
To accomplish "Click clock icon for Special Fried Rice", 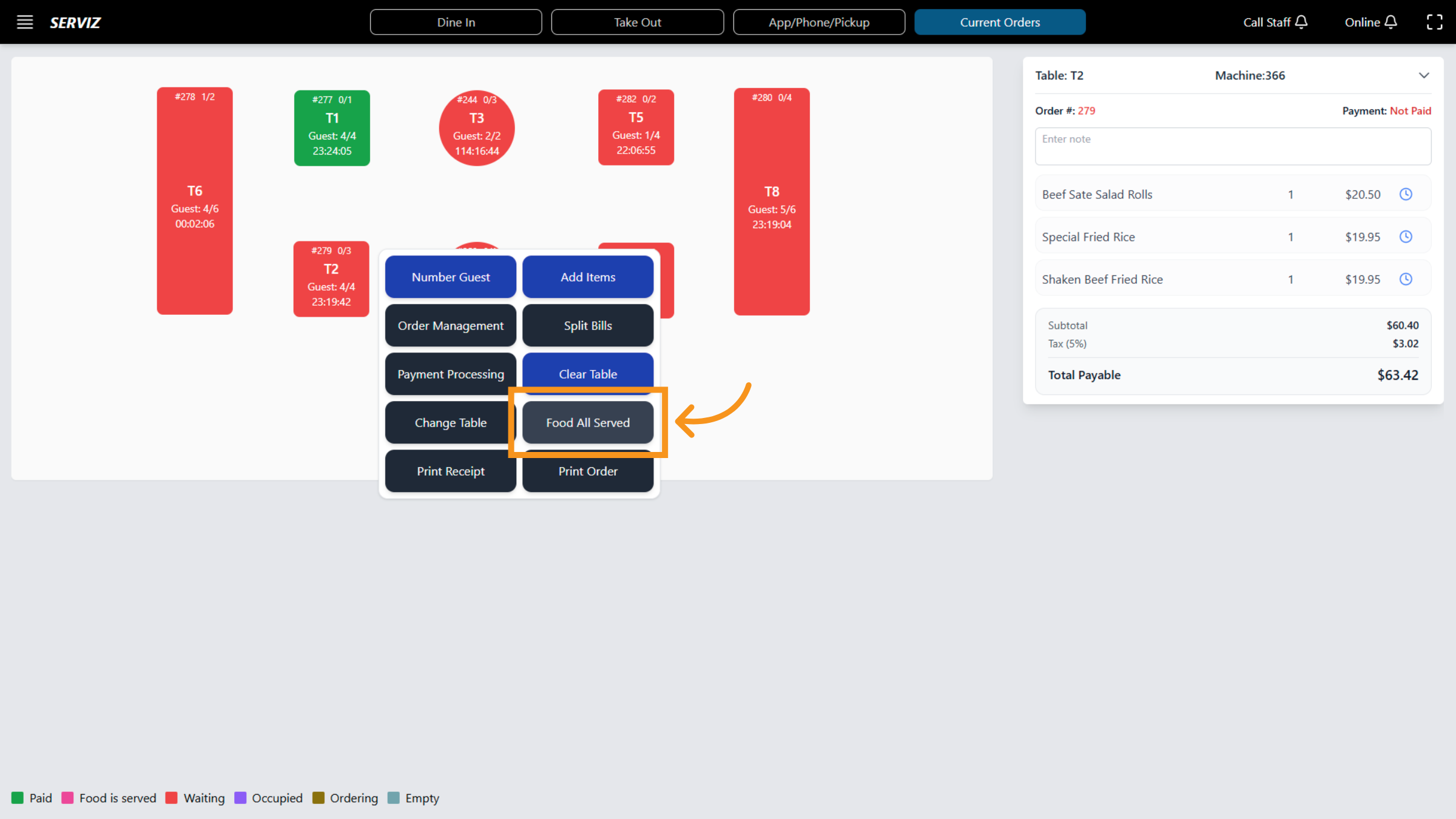I will click(1406, 237).
